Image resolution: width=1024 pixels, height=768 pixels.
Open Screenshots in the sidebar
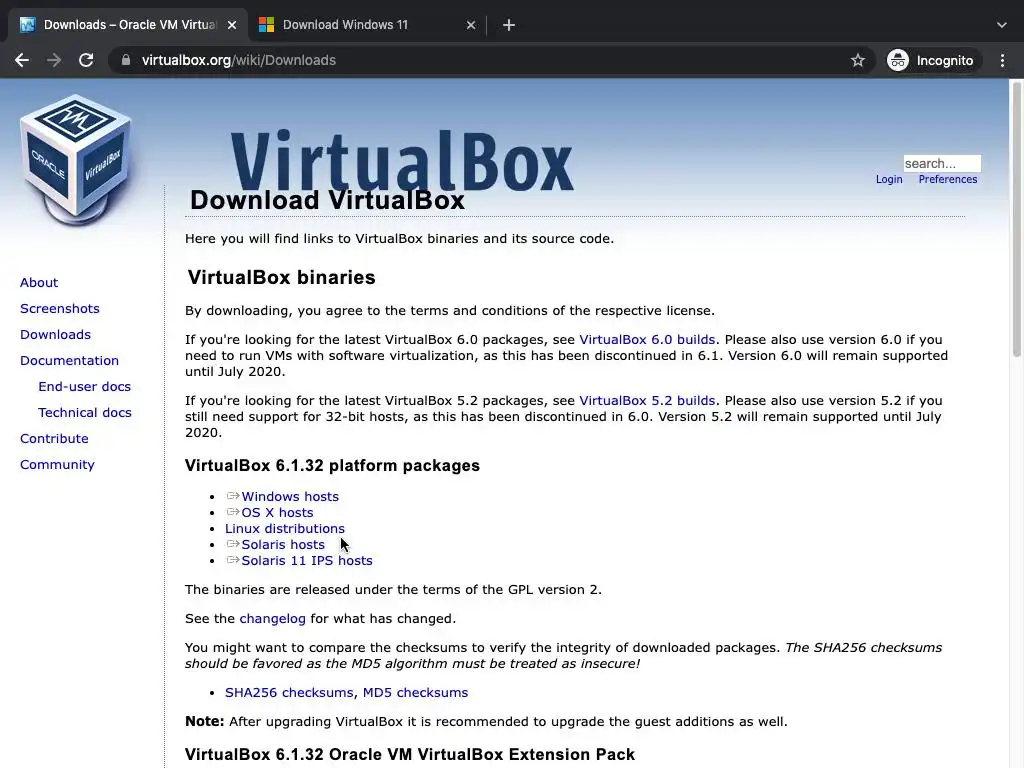pos(59,309)
